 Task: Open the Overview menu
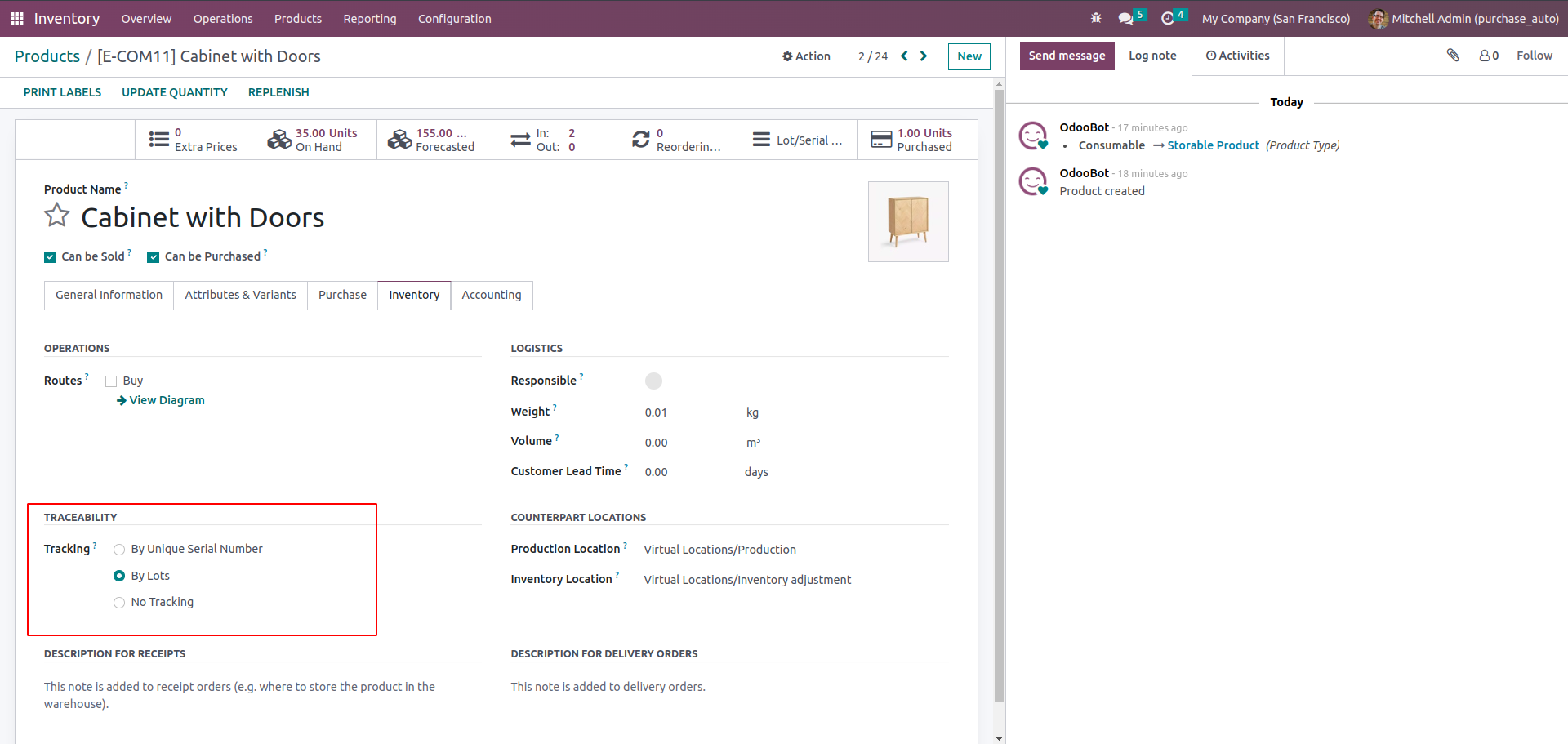tap(146, 18)
